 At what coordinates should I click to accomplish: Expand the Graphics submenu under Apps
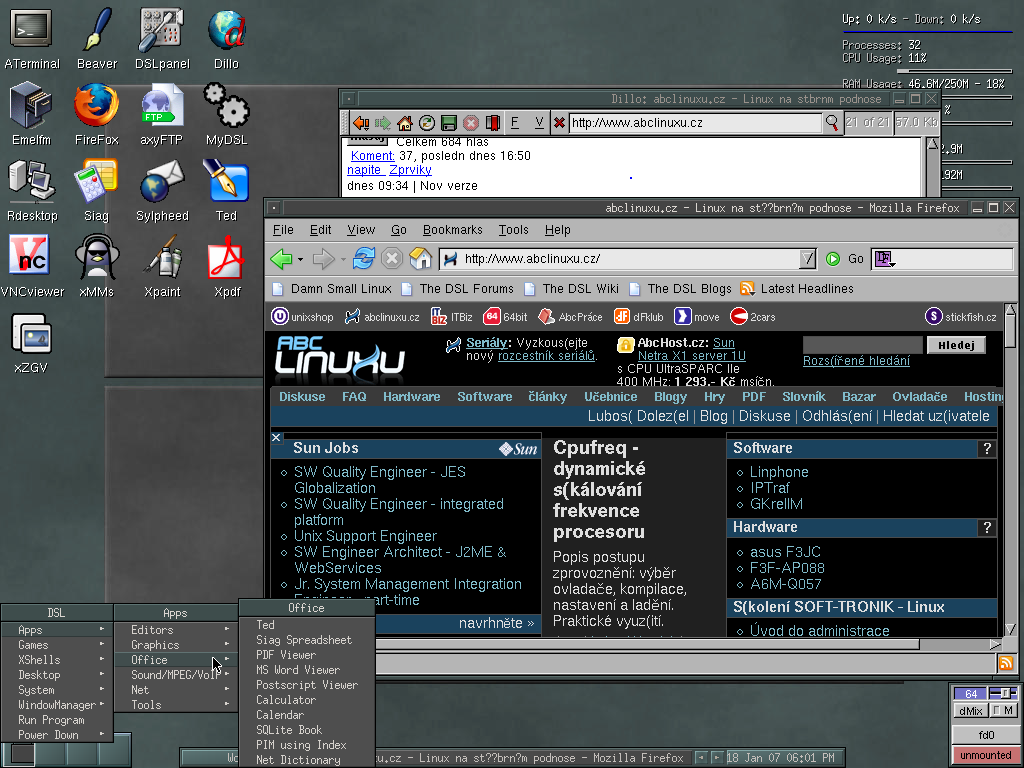176,645
